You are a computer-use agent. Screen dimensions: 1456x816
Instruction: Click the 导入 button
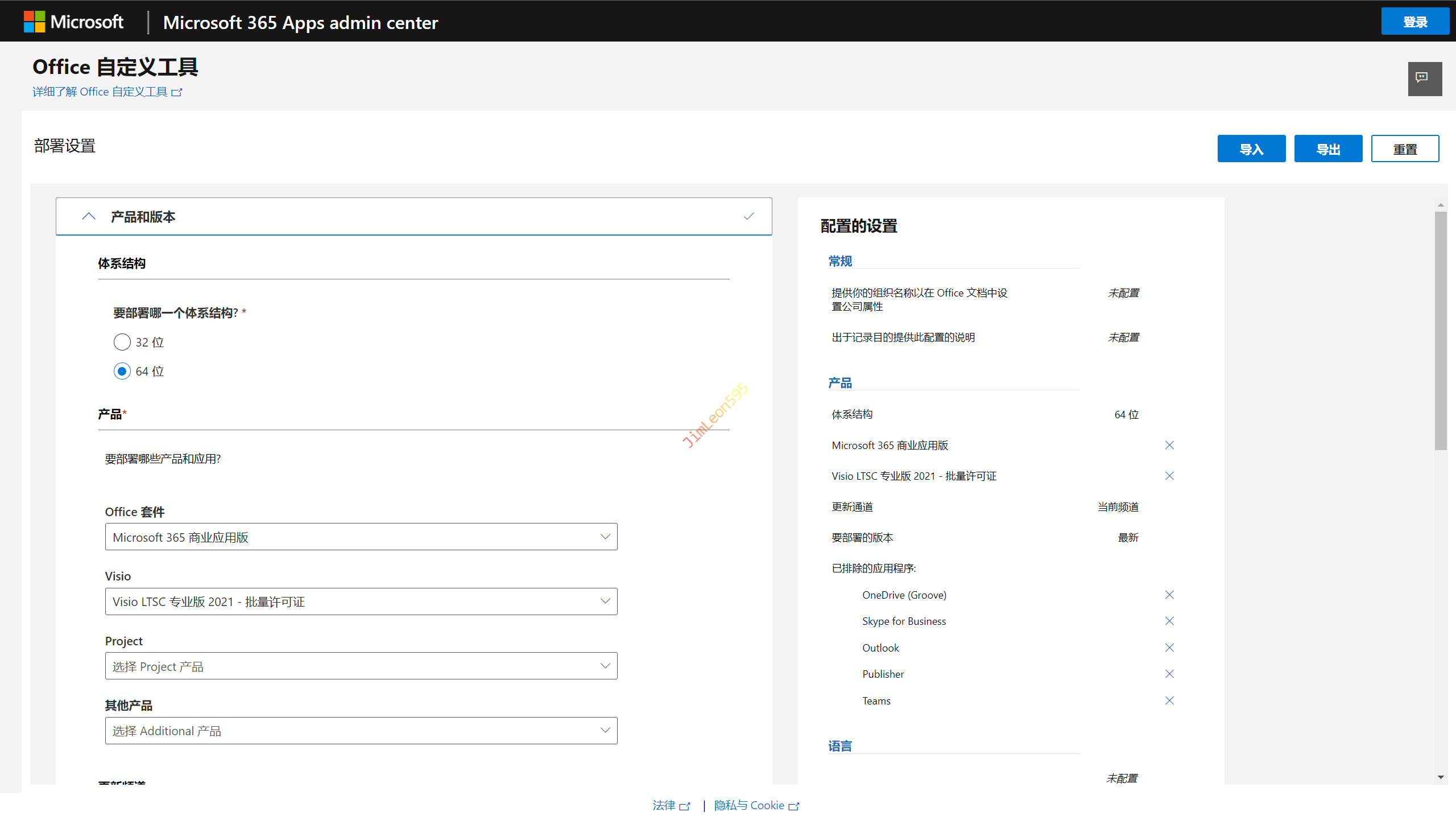pyautogui.click(x=1251, y=149)
